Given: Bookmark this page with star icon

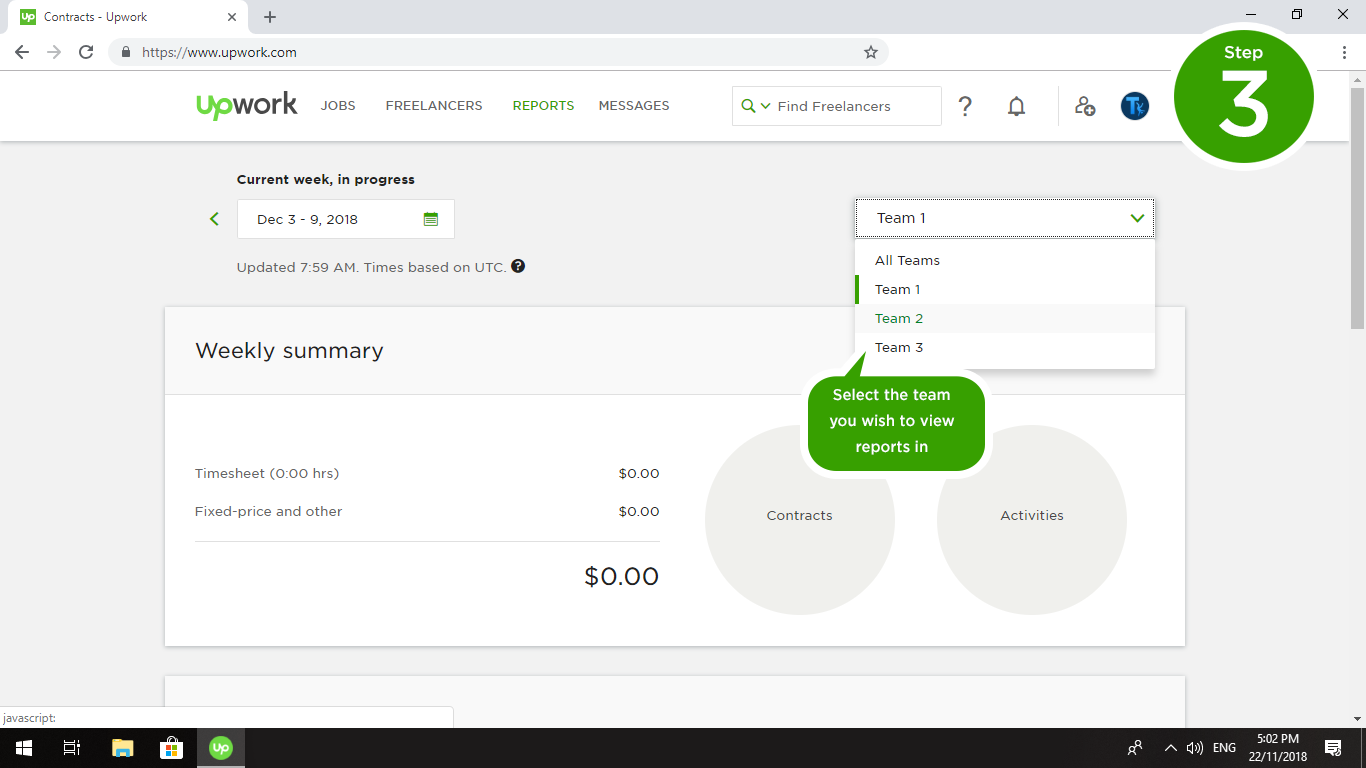Looking at the screenshot, I should tap(870, 52).
